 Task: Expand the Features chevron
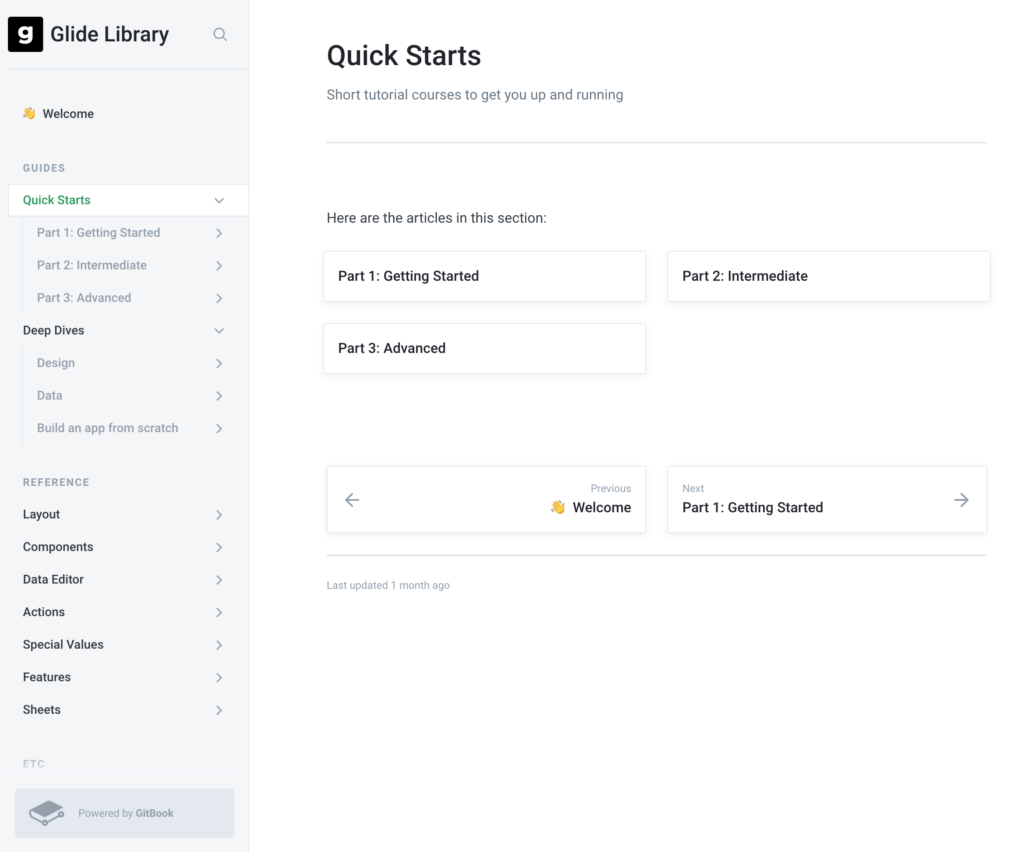219,678
